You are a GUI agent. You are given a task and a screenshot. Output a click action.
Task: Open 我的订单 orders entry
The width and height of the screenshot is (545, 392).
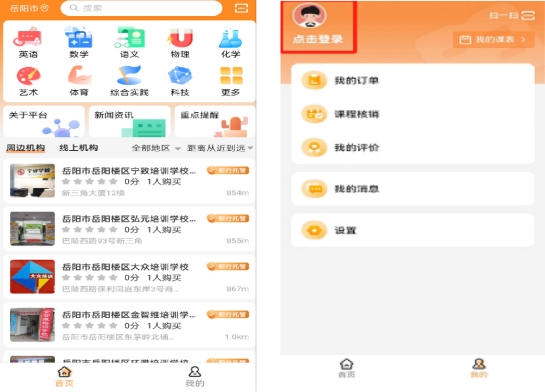pyautogui.click(x=413, y=81)
